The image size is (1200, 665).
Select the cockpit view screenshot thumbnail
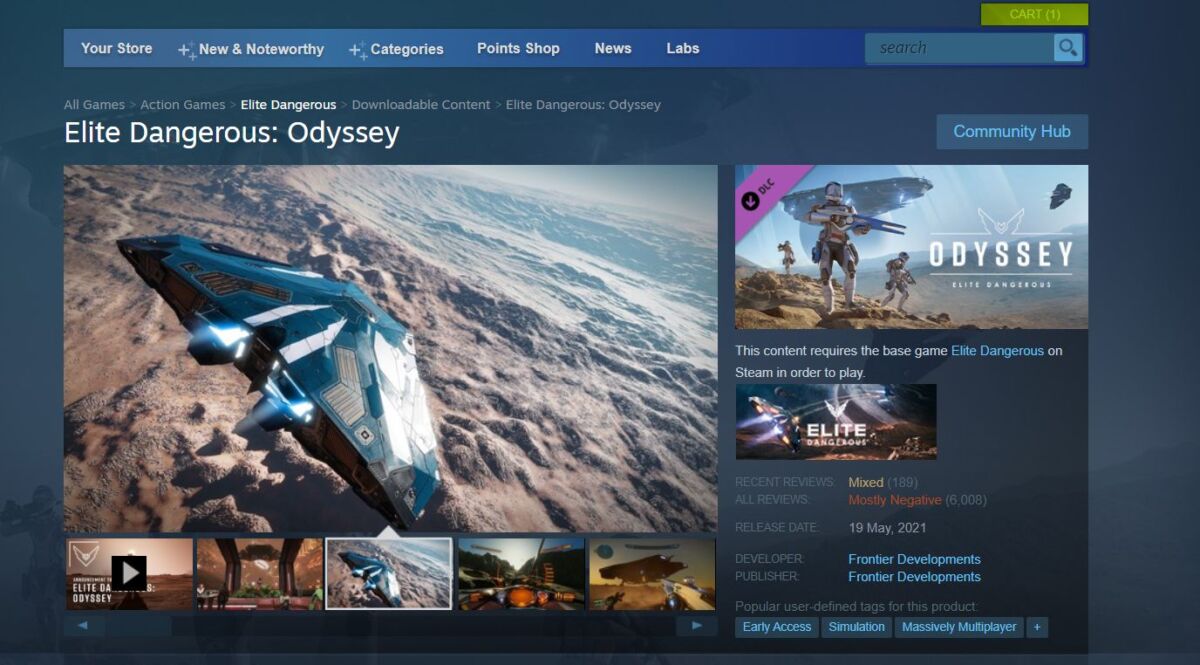(521, 573)
